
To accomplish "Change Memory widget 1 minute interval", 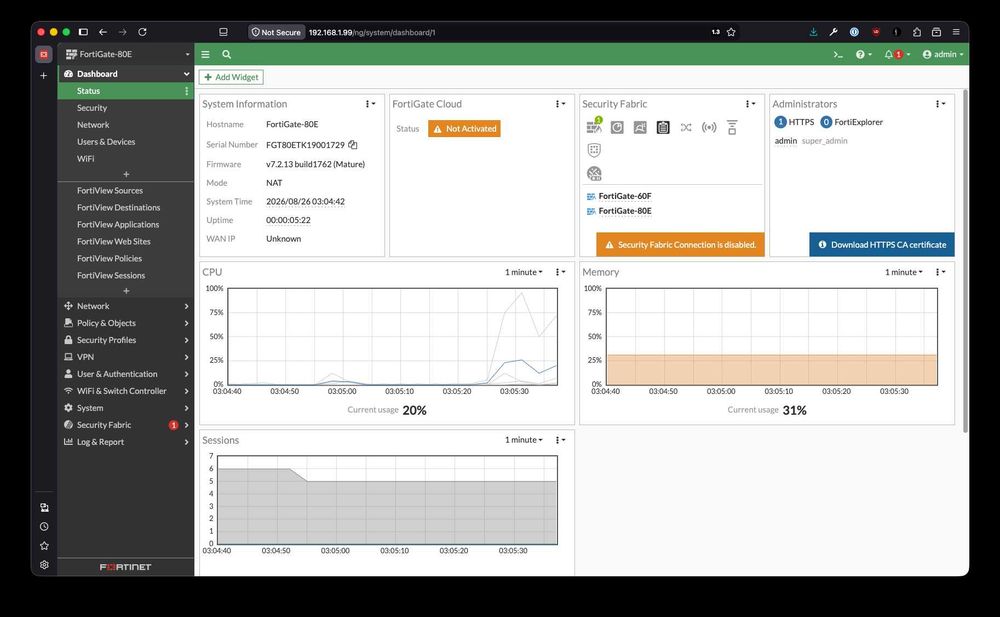I will (904, 272).
